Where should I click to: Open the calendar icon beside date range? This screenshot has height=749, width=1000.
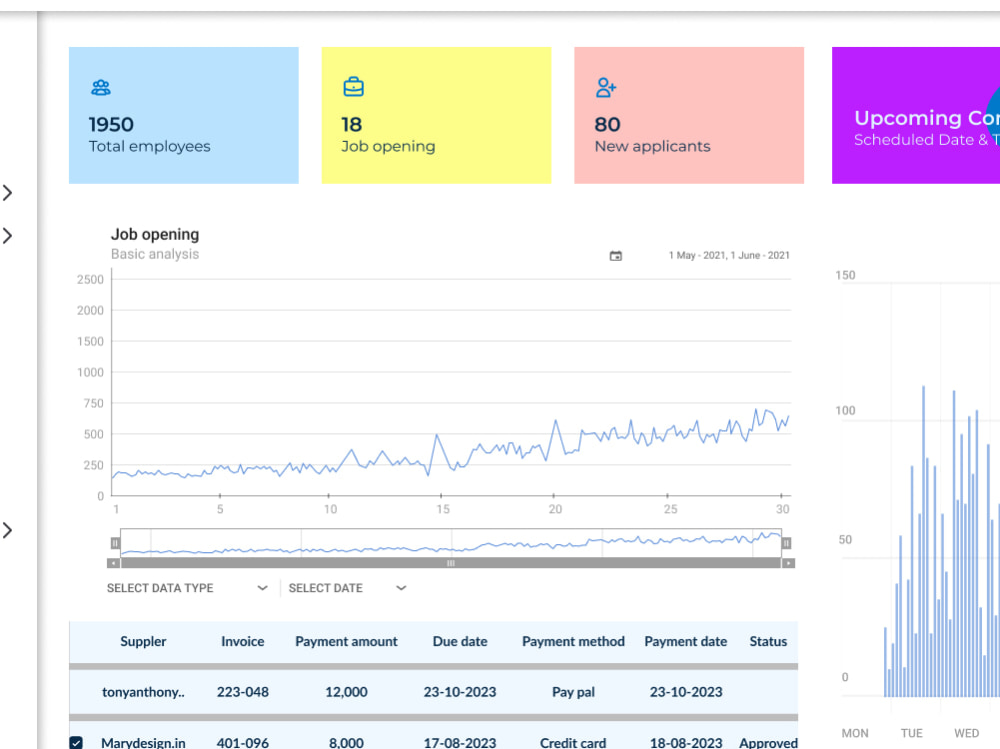[x=615, y=256]
